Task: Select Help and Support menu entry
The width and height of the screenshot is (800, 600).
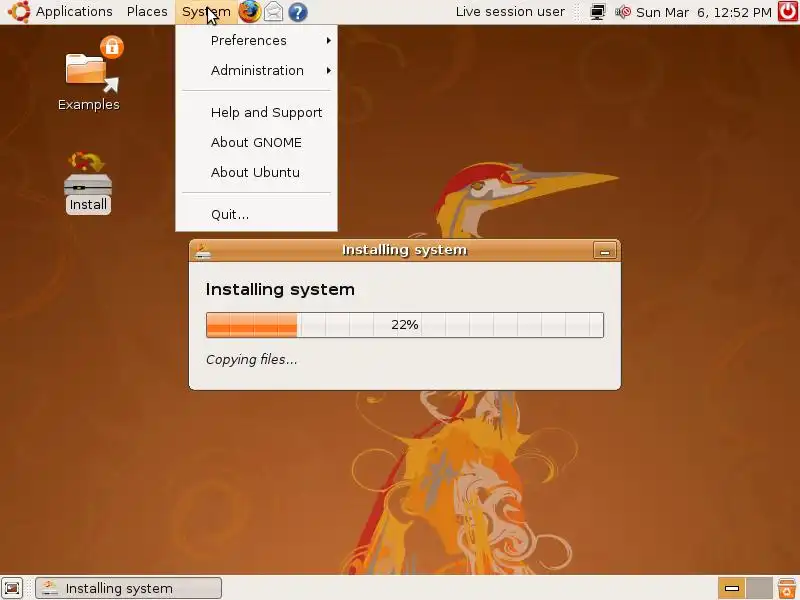Action: (256, 112)
